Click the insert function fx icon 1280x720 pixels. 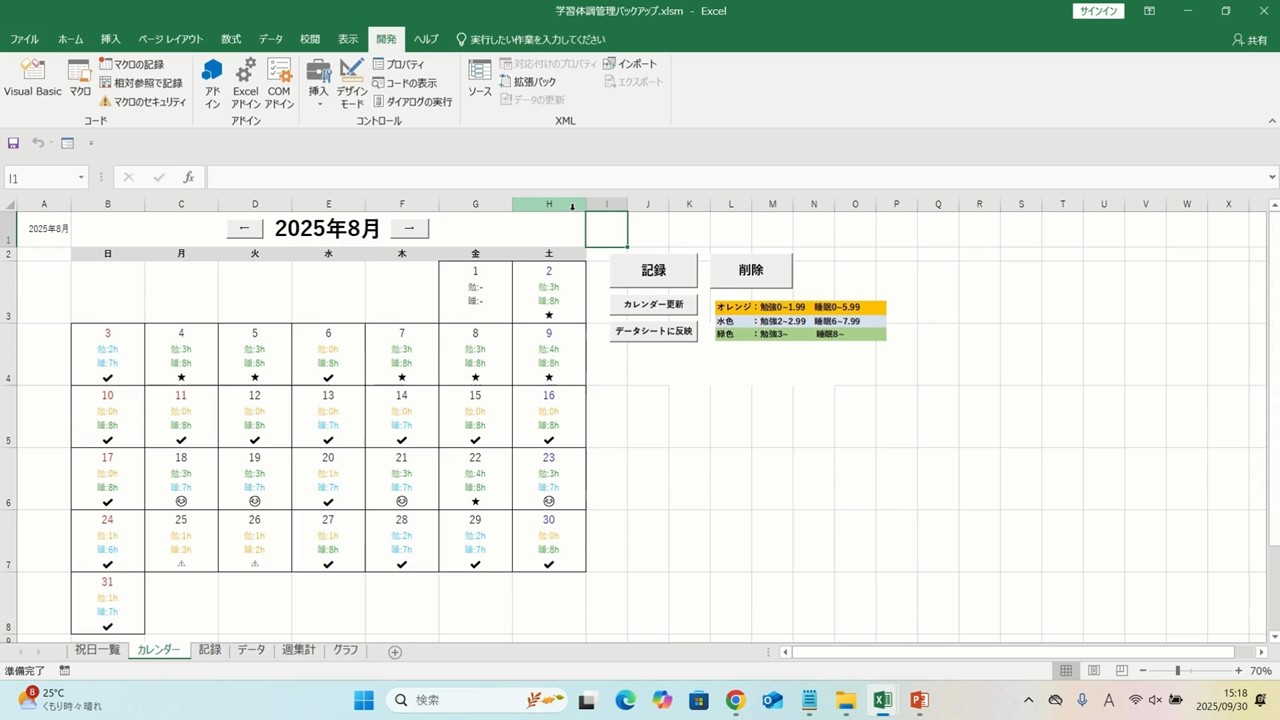coord(188,178)
